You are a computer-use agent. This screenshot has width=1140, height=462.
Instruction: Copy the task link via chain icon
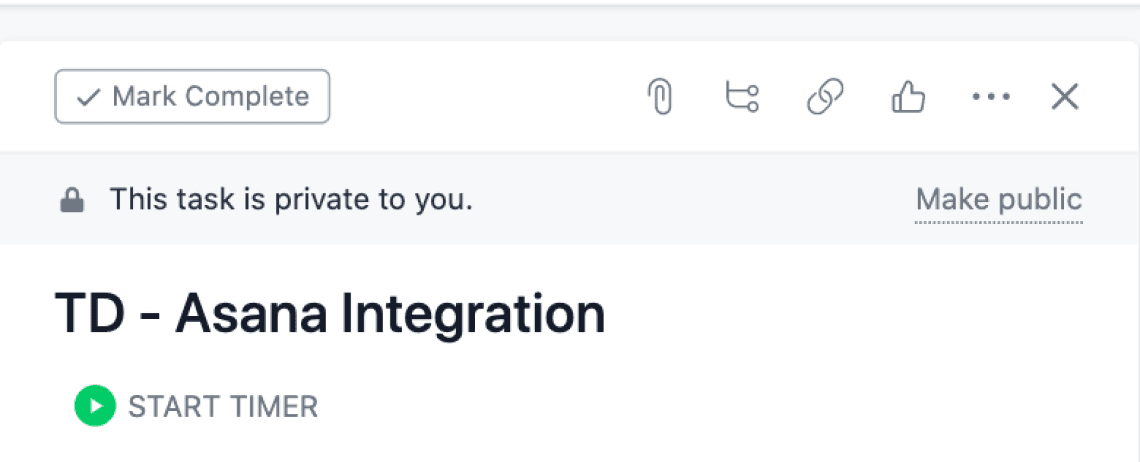825,97
